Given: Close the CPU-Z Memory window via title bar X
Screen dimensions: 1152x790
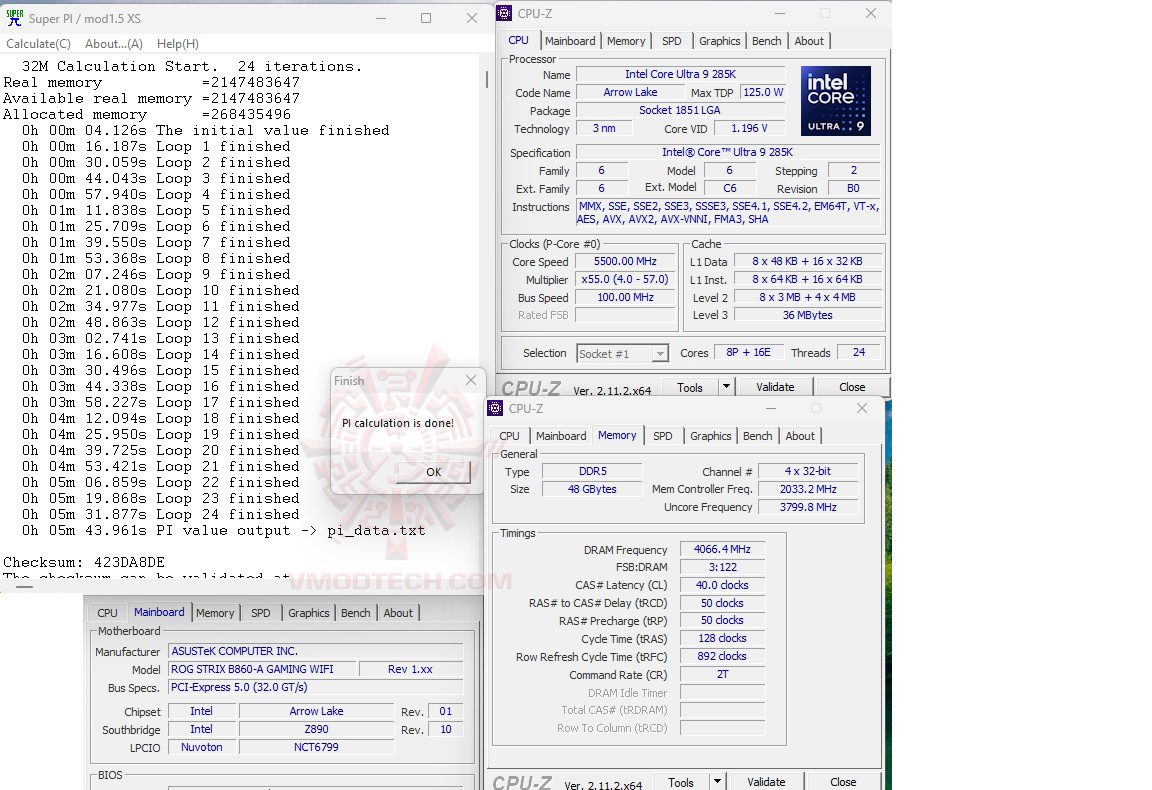Looking at the screenshot, I should pos(862,408).
